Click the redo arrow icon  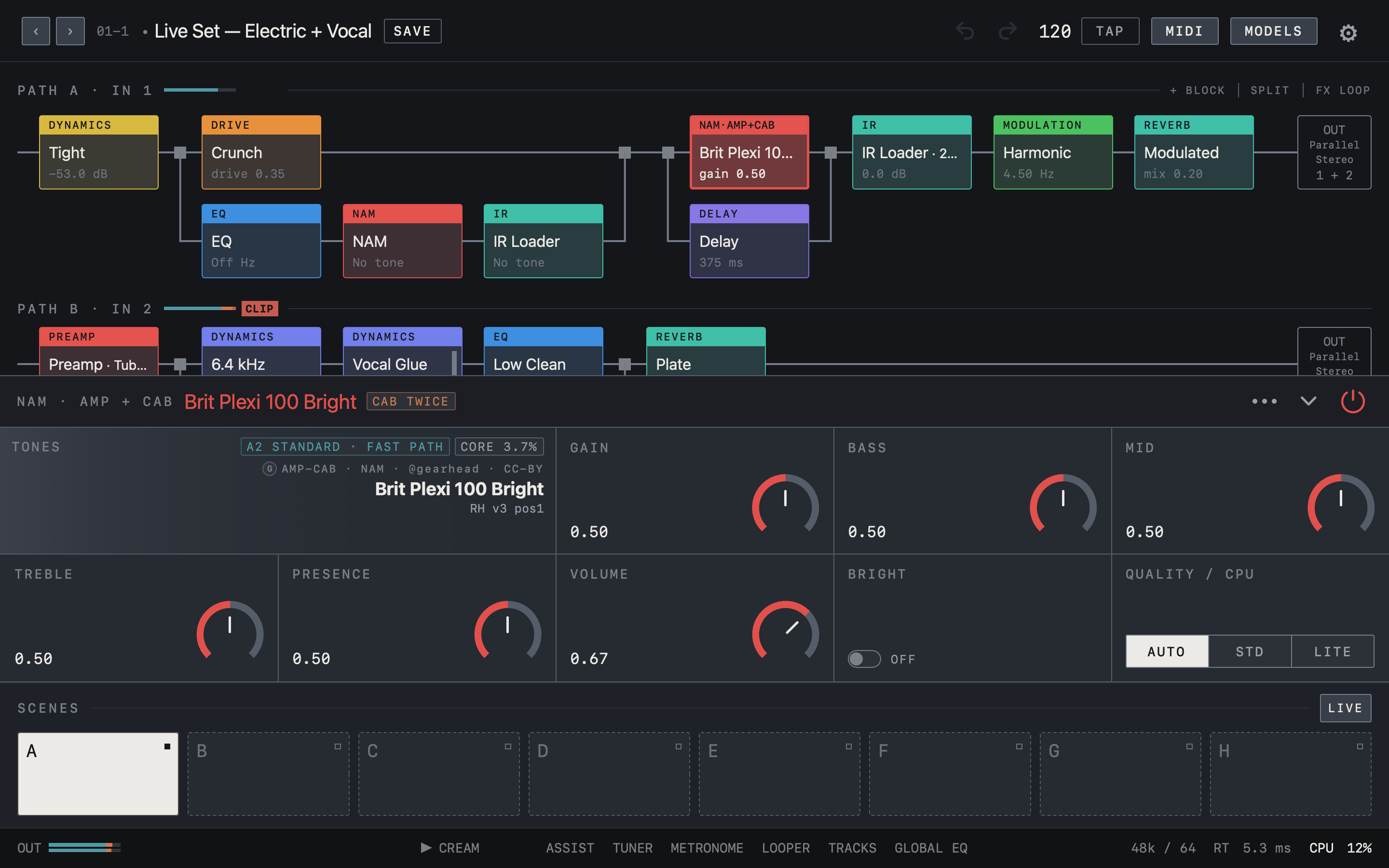point(1008,31)
